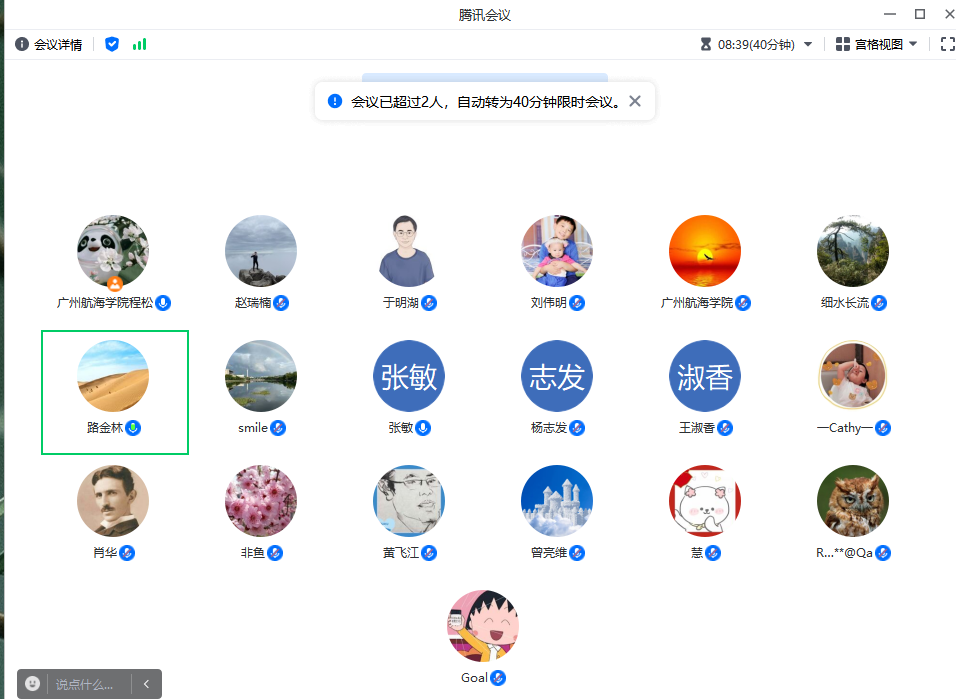Toggle microphone icon next to 路金林

(x=133, y=428)
